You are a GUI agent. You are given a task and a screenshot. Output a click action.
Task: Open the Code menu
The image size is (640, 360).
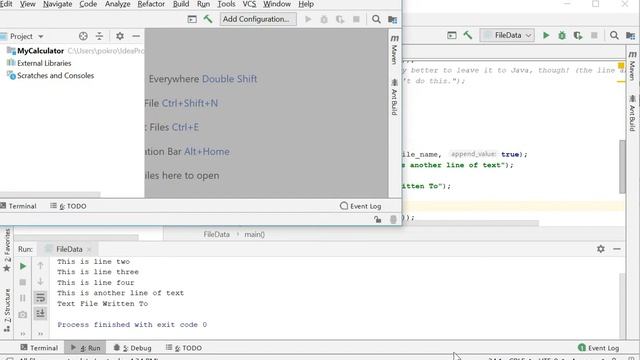88,4
